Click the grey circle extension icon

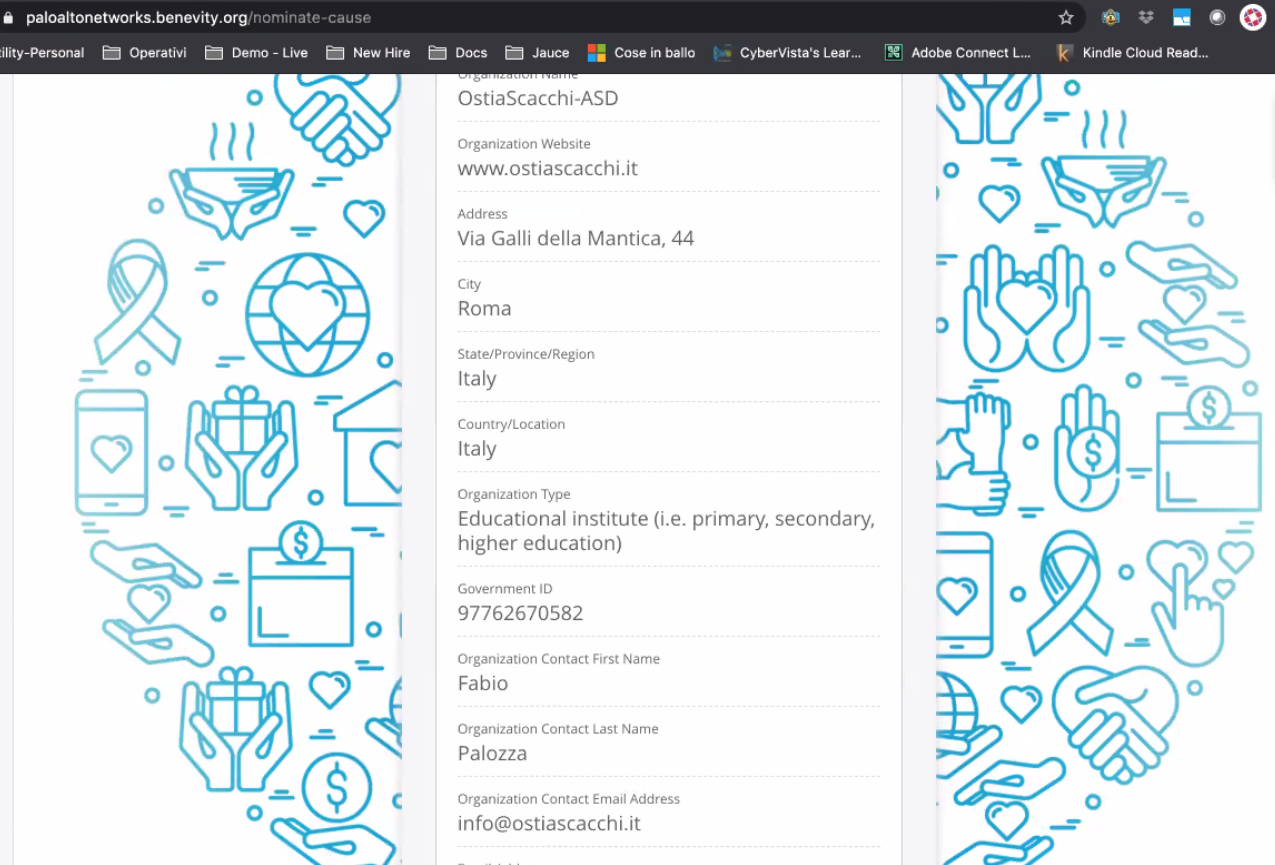(1217, 17)
